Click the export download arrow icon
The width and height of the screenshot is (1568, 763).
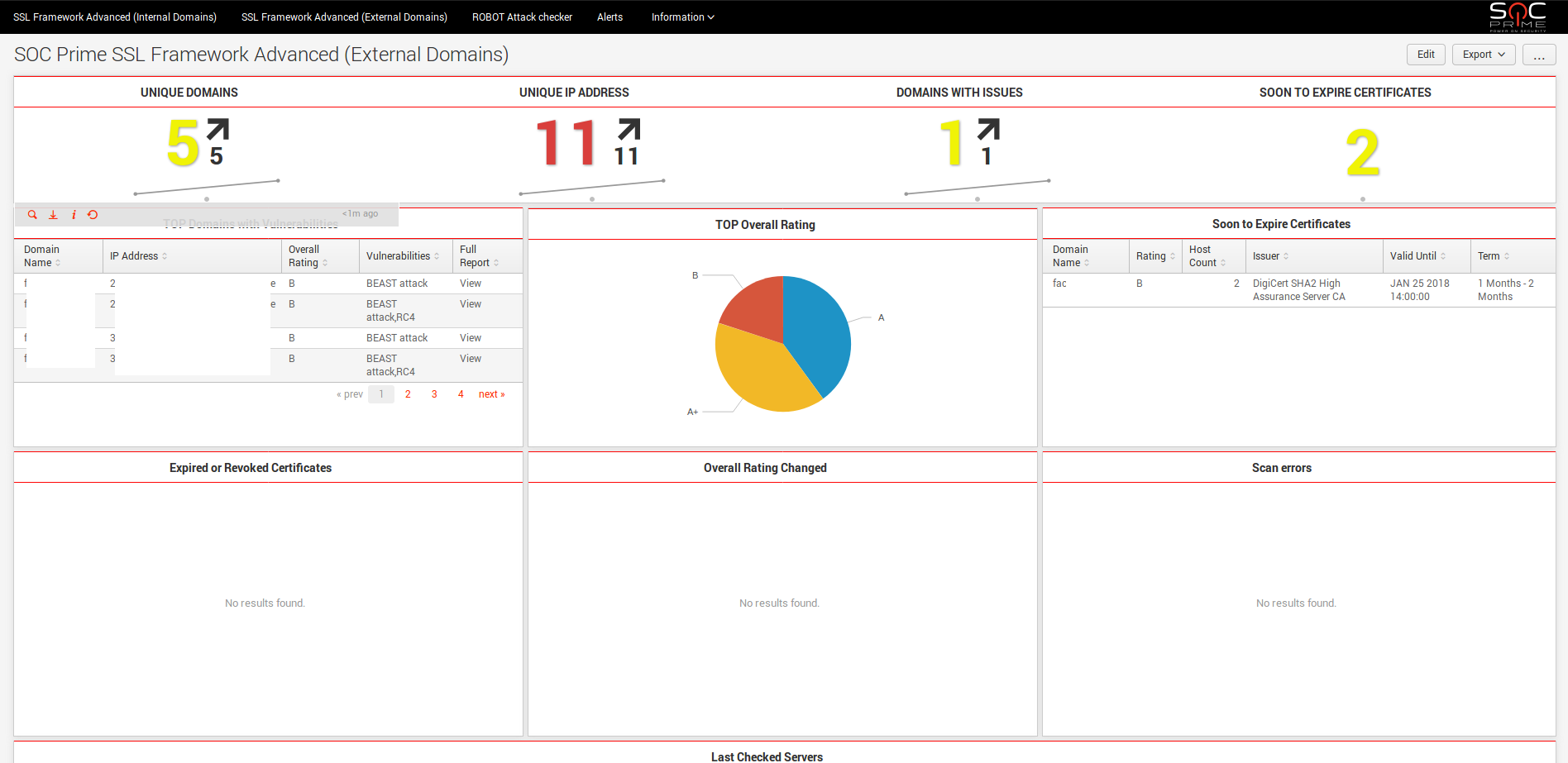[53, 215]
